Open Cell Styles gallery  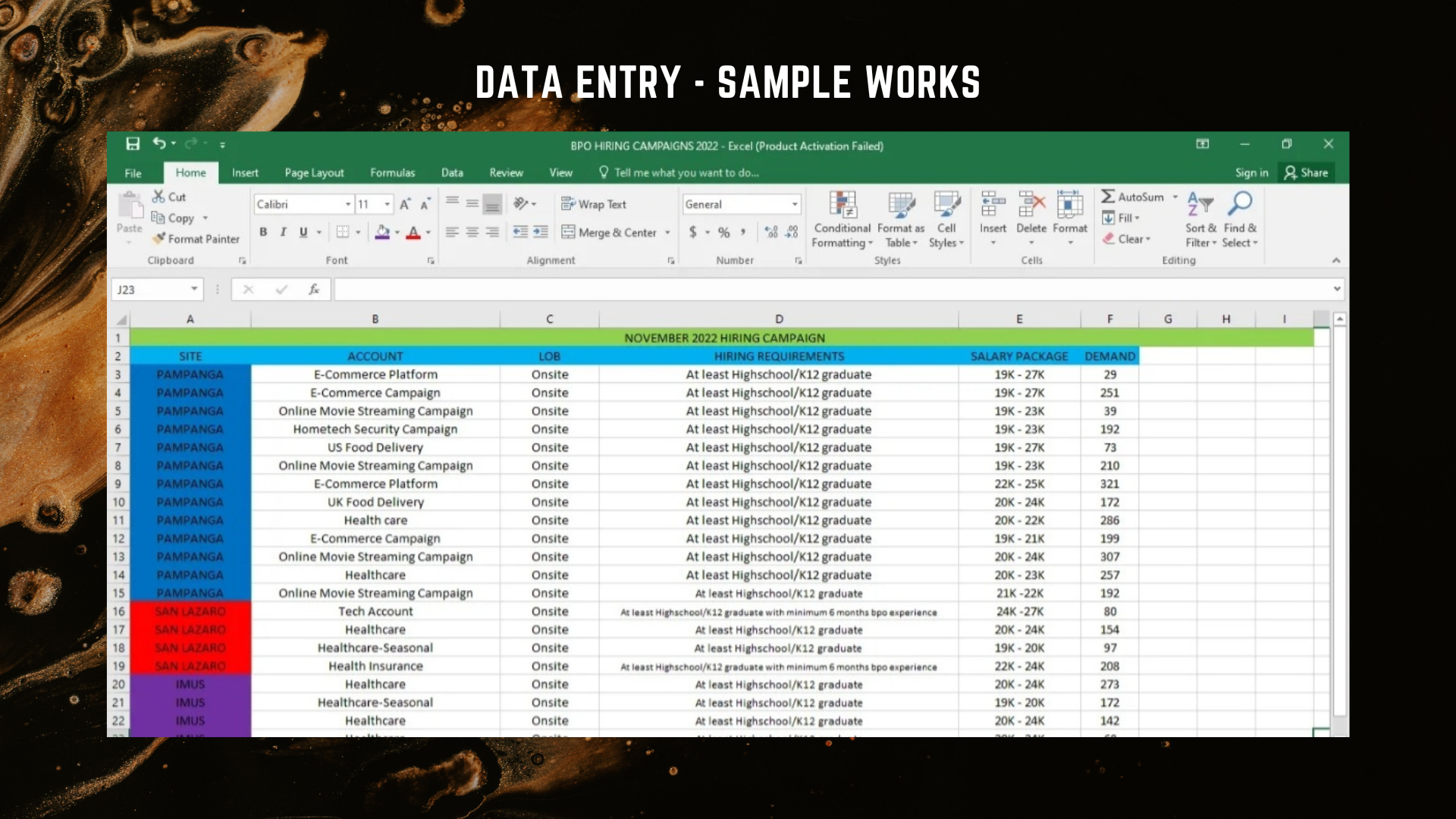pos(946,219)
